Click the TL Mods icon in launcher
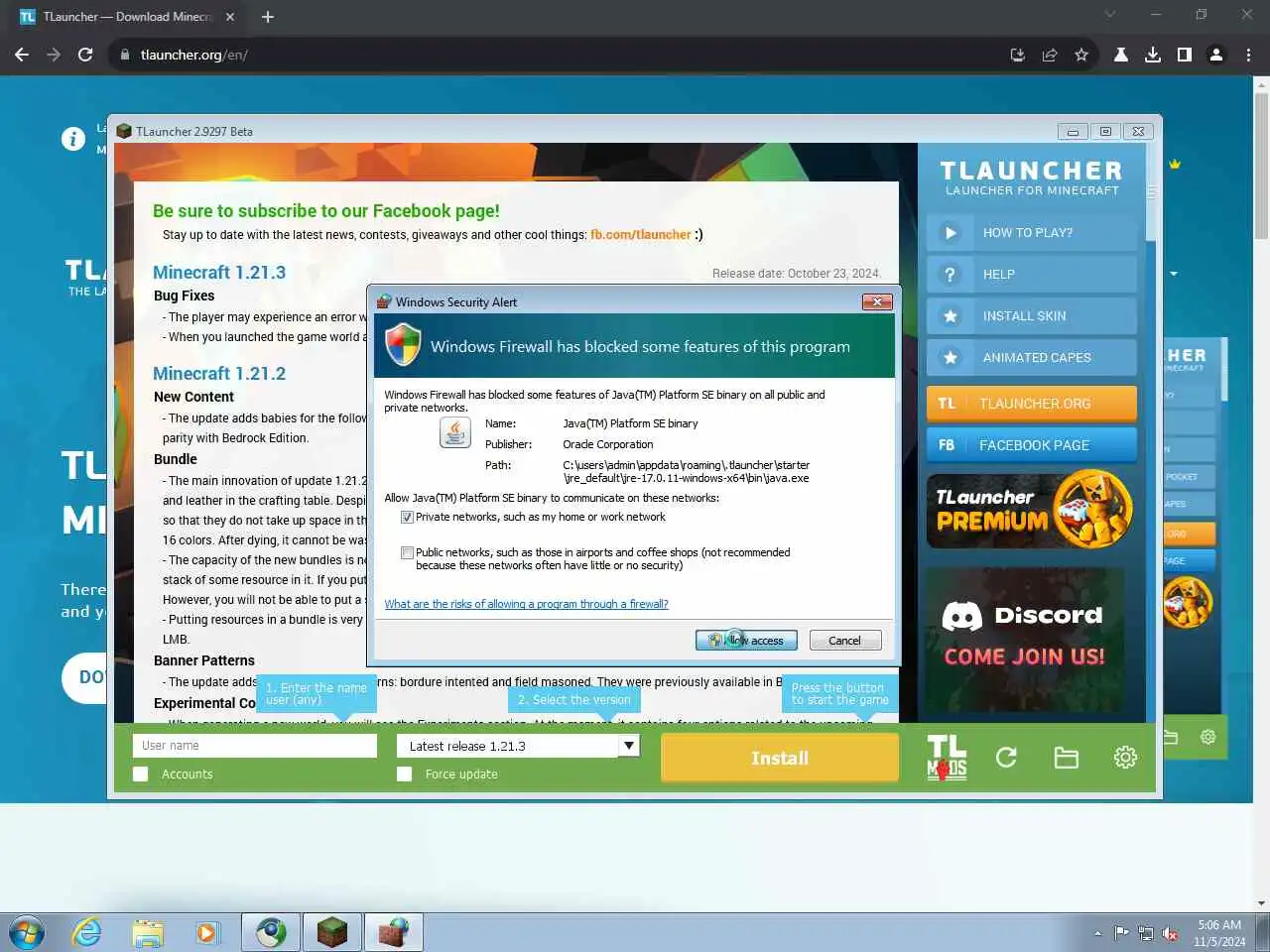Viewport: 1270px width, 952px height. coord(947,758)
